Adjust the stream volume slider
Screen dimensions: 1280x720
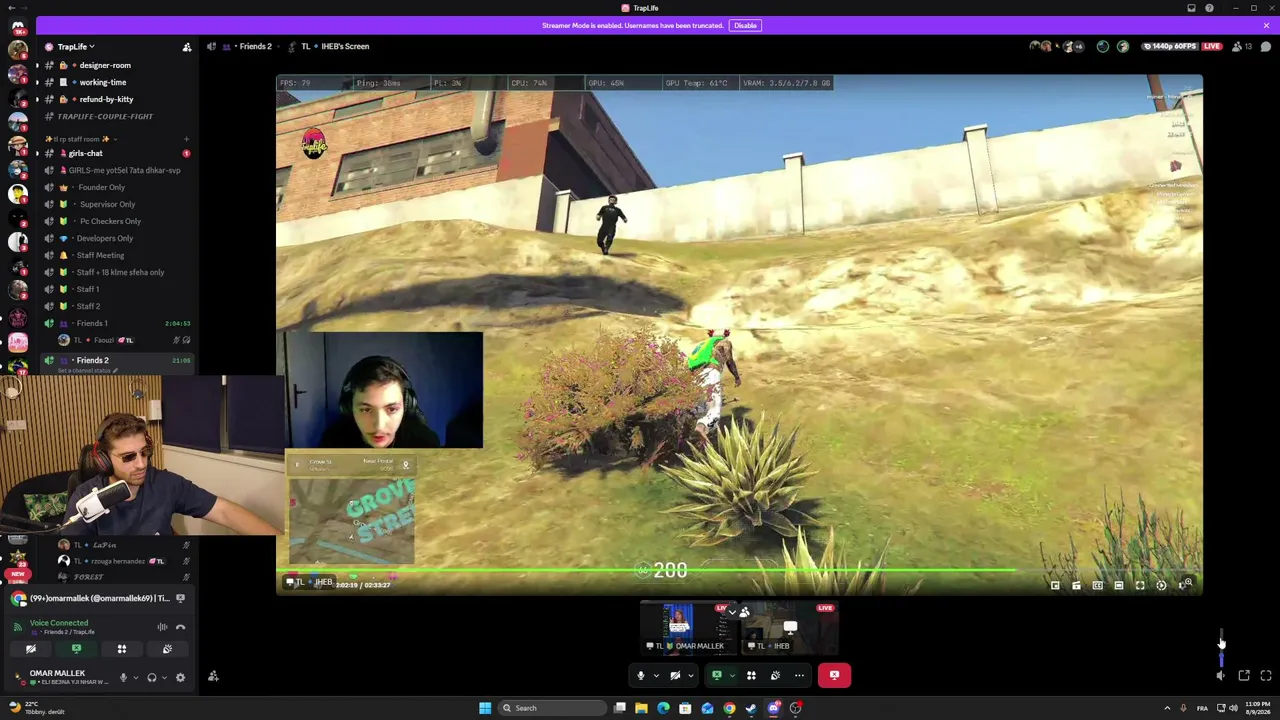1221,650
